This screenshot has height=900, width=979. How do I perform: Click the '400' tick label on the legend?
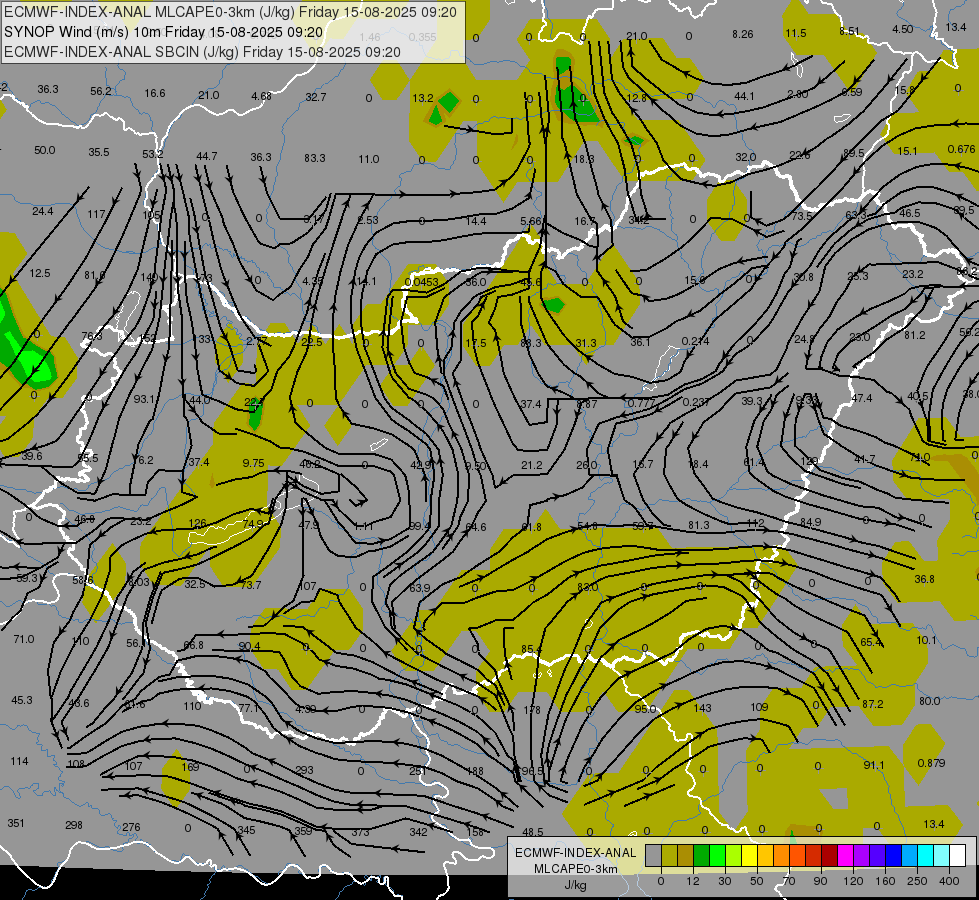949,881
